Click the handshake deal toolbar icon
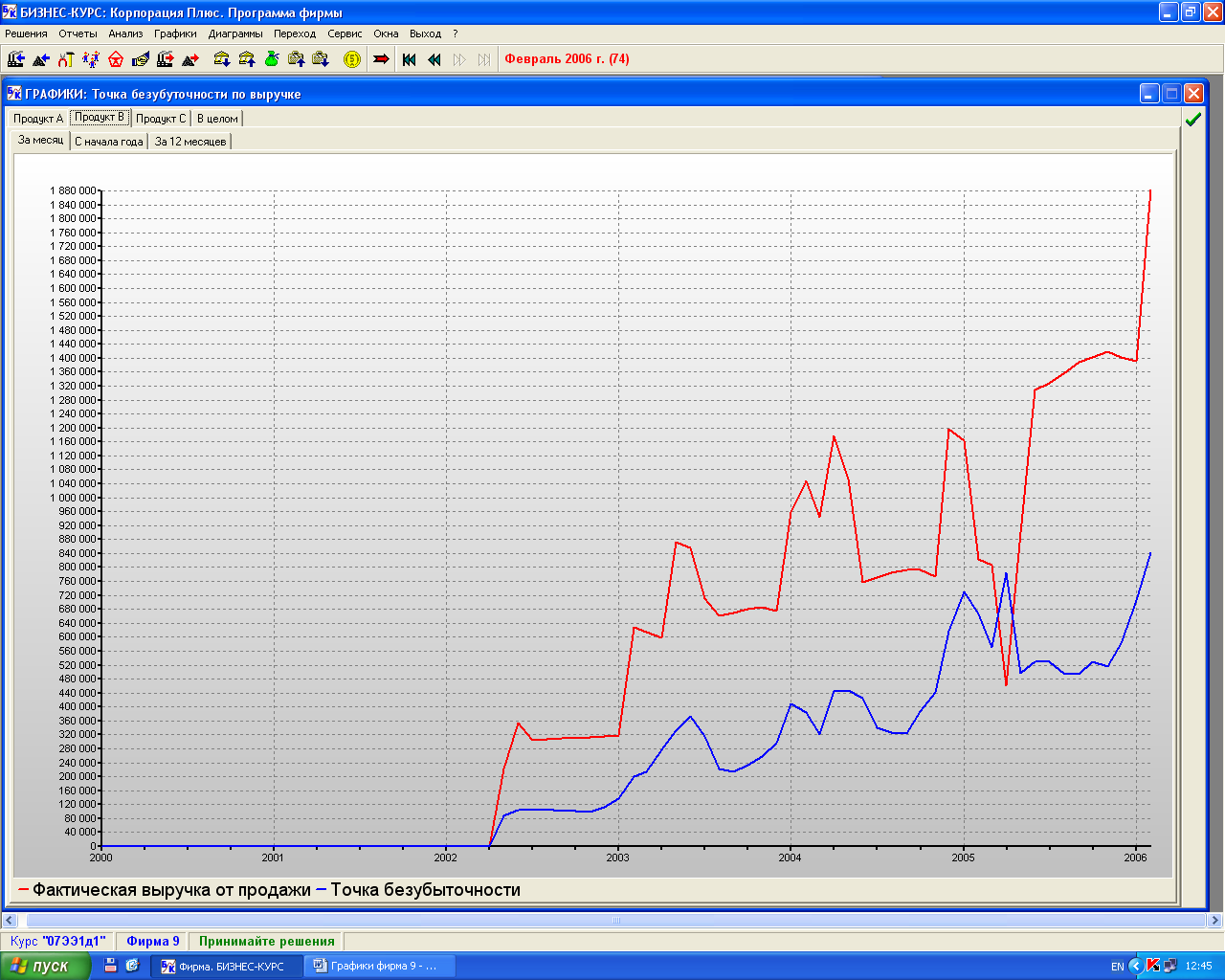The image size is (1225, 980). click(141, 59)
